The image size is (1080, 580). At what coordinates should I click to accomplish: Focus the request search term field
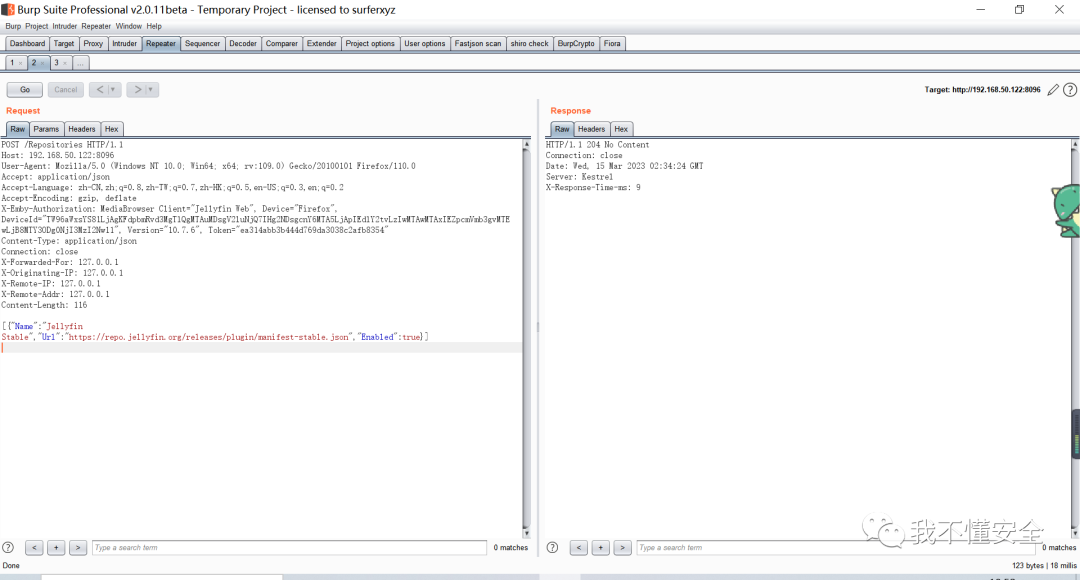click(289, 548)
